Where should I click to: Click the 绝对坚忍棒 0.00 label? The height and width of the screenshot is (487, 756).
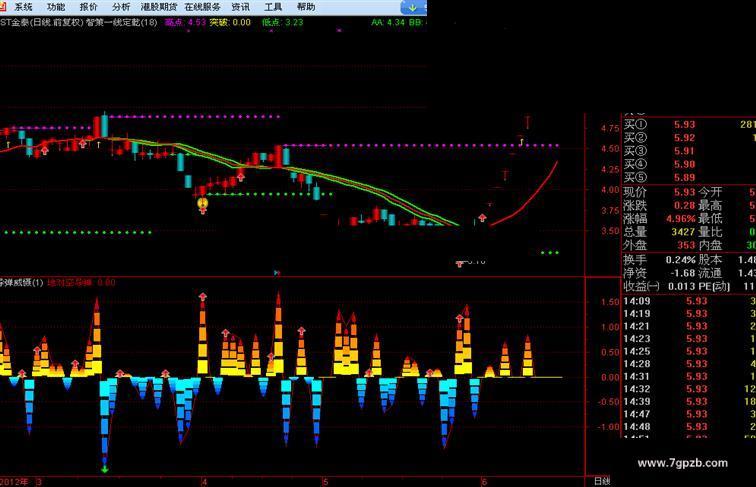point(81,283)
